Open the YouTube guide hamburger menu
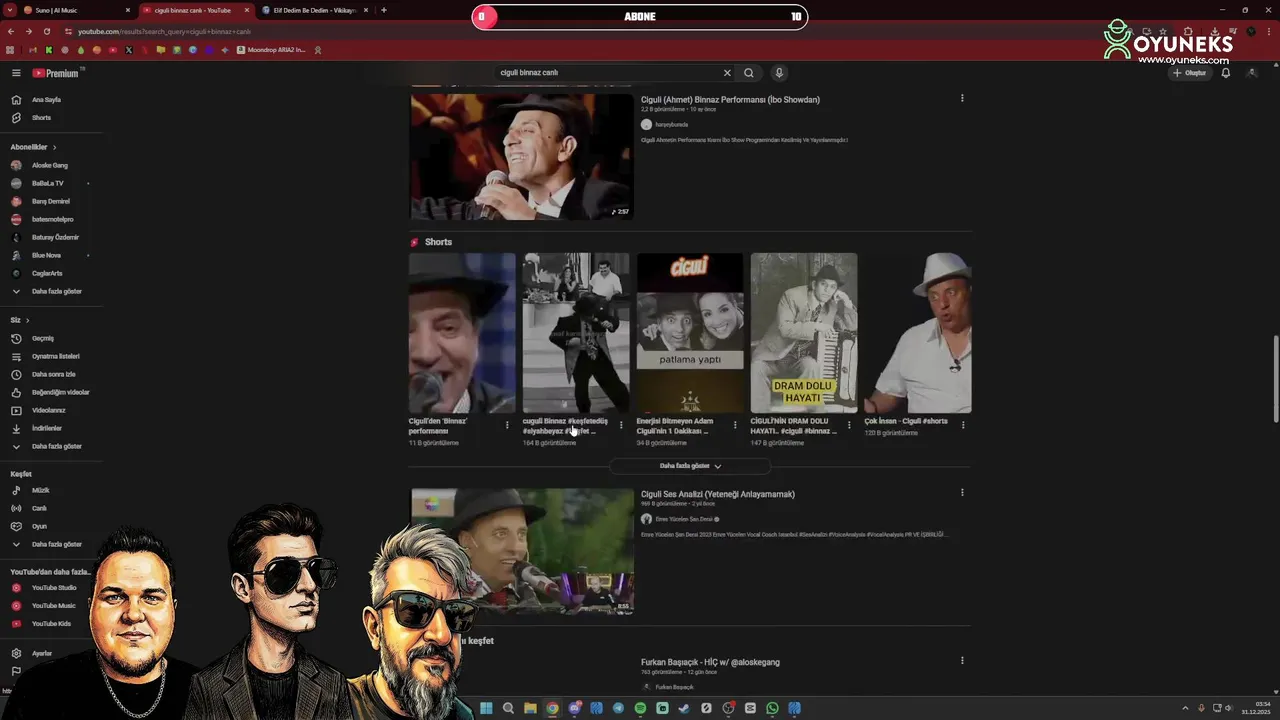Viewport: 1280px width, 720px height. click(16, 73)
